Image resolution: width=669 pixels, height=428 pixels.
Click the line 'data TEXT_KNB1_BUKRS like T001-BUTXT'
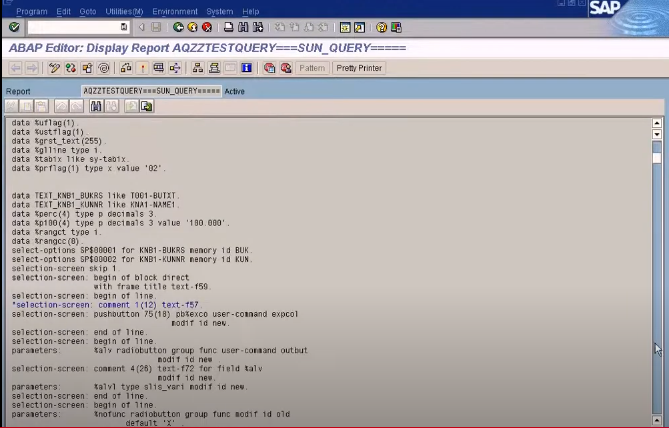tap(96, 195)
